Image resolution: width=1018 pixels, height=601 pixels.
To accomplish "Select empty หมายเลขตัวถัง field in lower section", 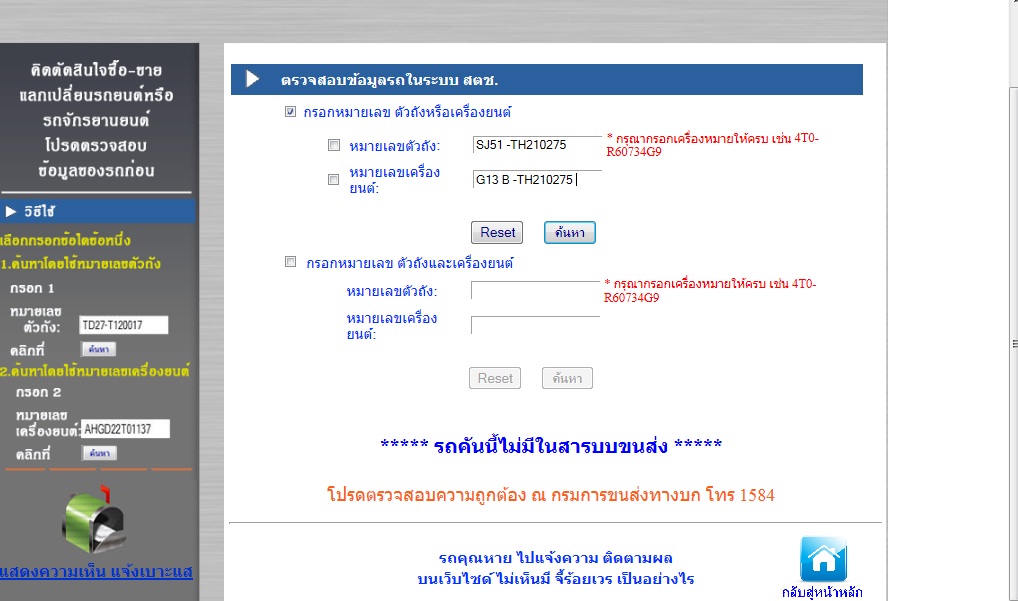I will point(534,290).
